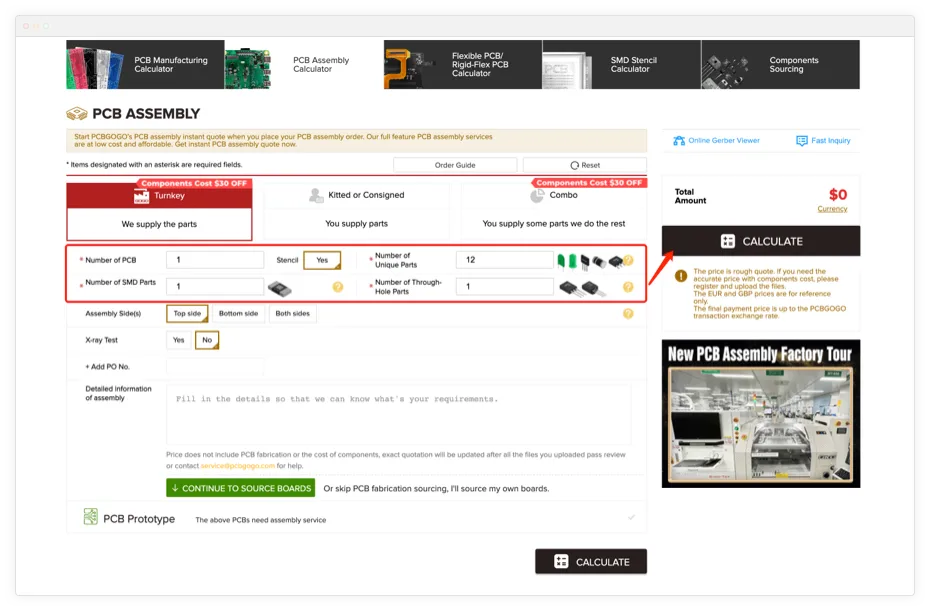Select Top side assembly

[x=187, y=313]
